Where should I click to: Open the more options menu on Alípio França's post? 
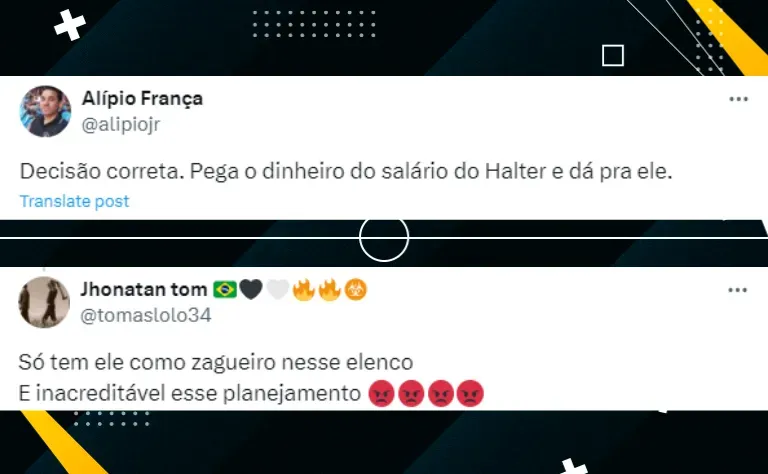click(738, 99)
